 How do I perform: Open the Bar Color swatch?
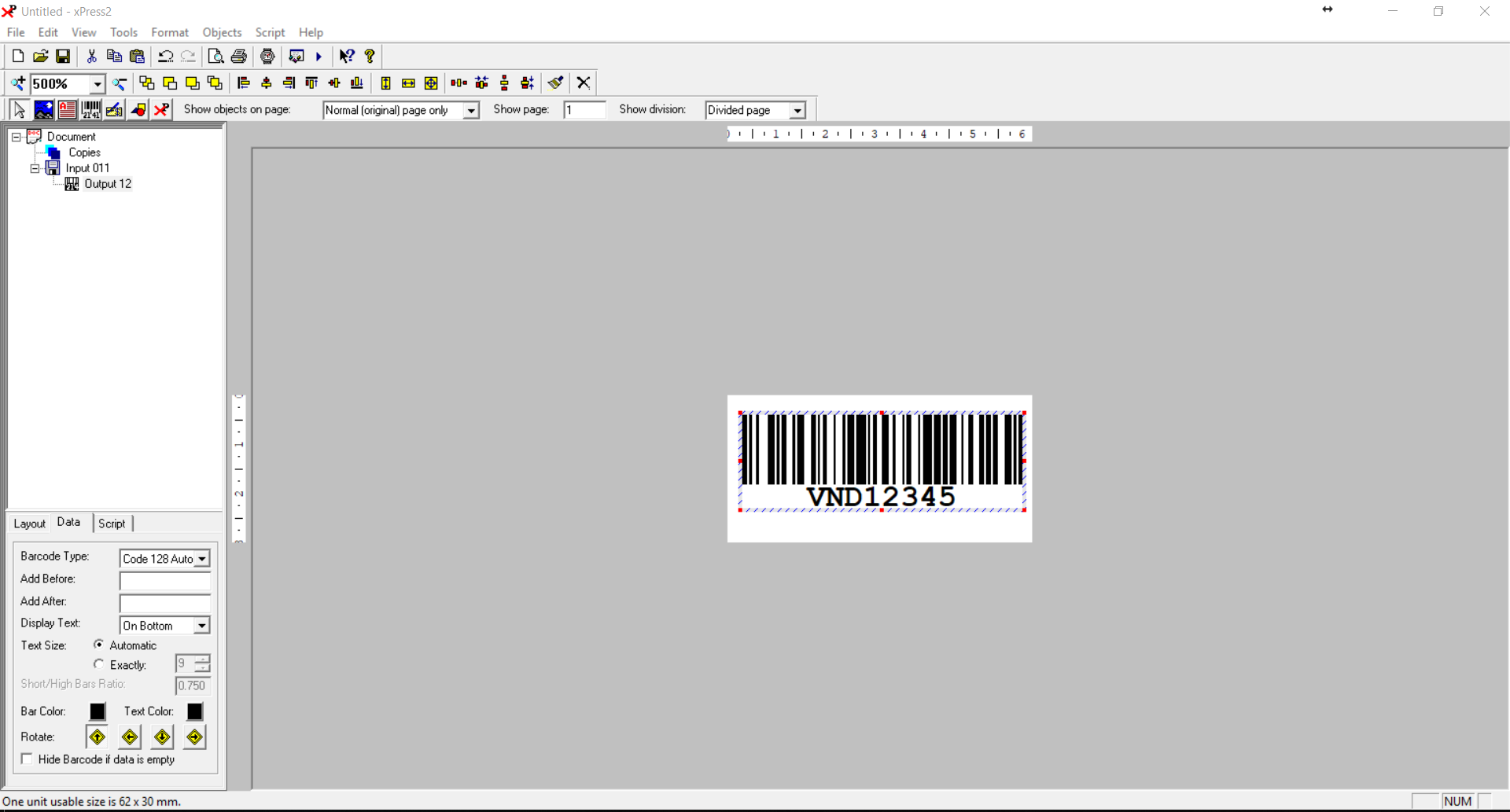pyautogui.click(x=98, y=711)
